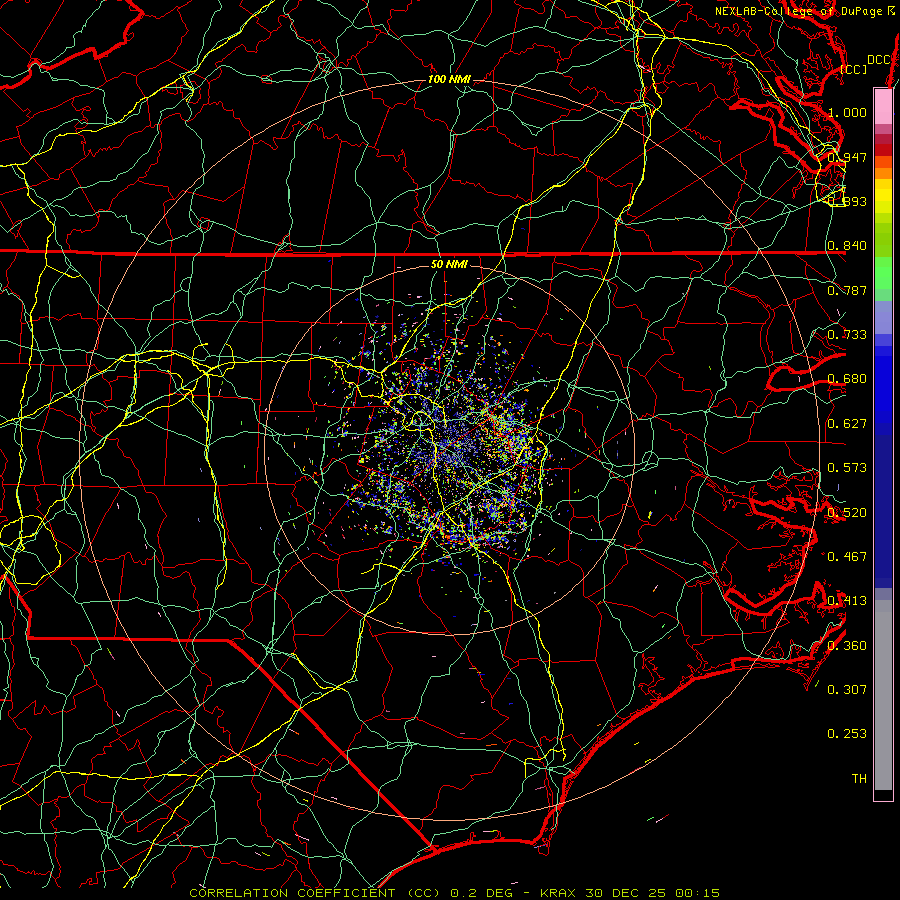
Task: Click the 00:15 time stamp
Action: click(697, 893)
